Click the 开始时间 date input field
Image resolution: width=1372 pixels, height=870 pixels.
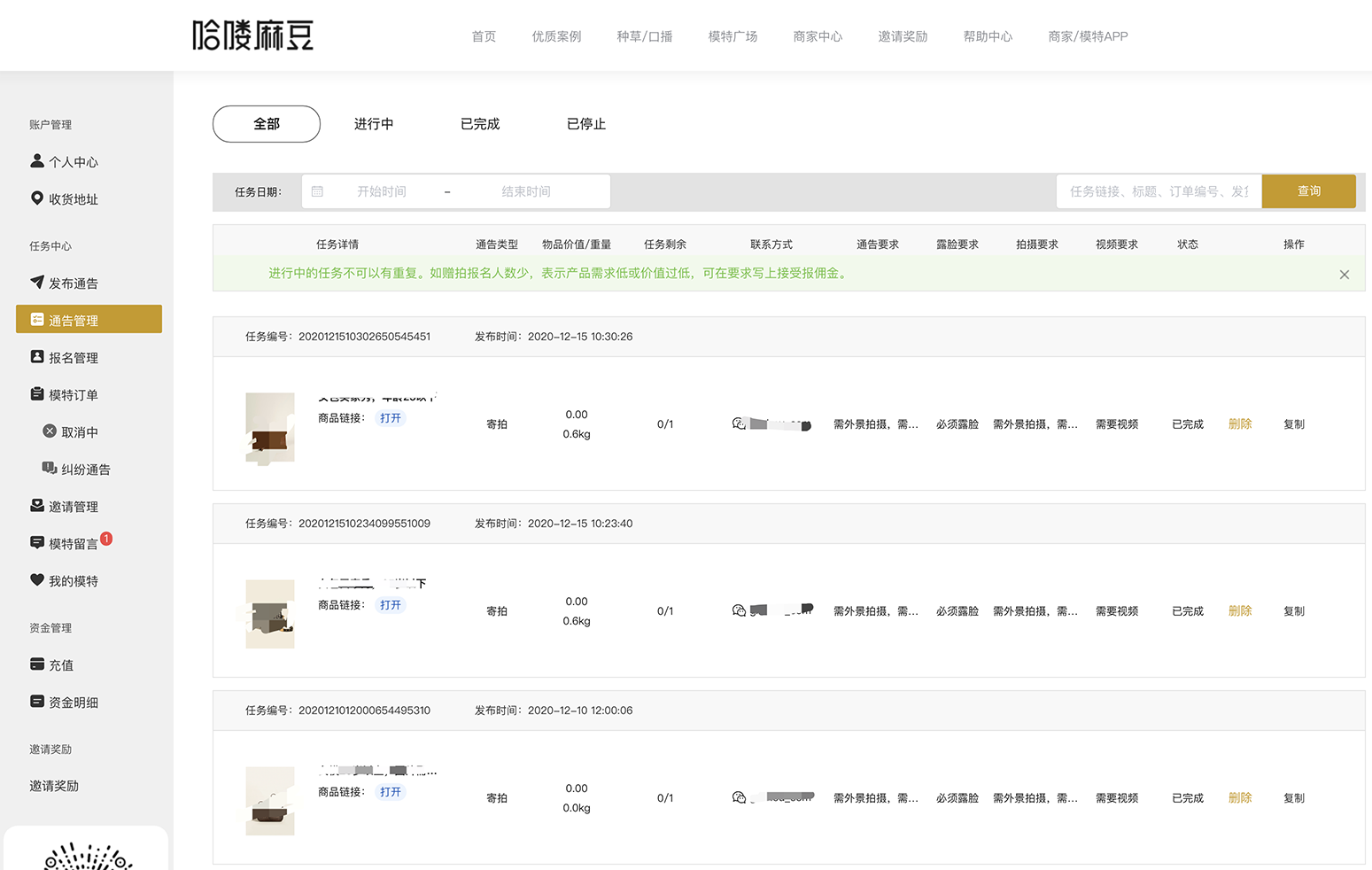(383, 190)
